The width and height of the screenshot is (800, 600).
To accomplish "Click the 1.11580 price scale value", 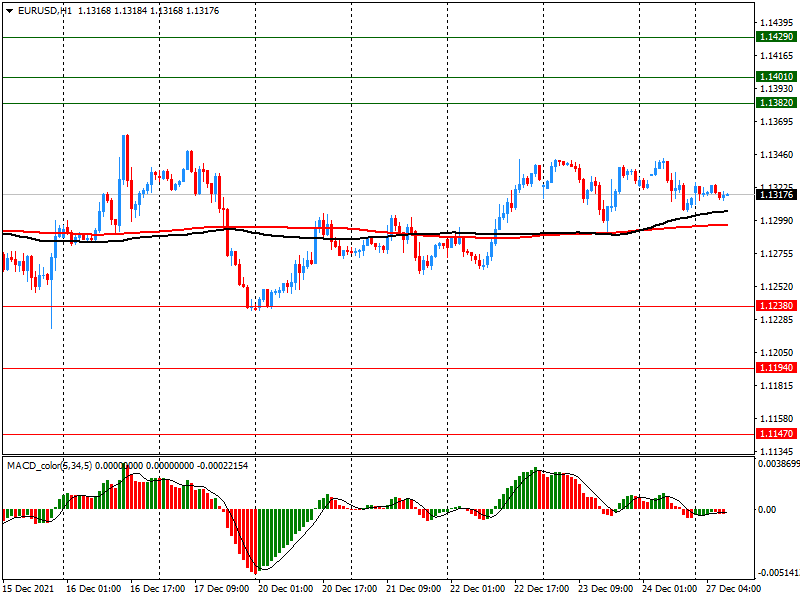I will tap(777, 419).
